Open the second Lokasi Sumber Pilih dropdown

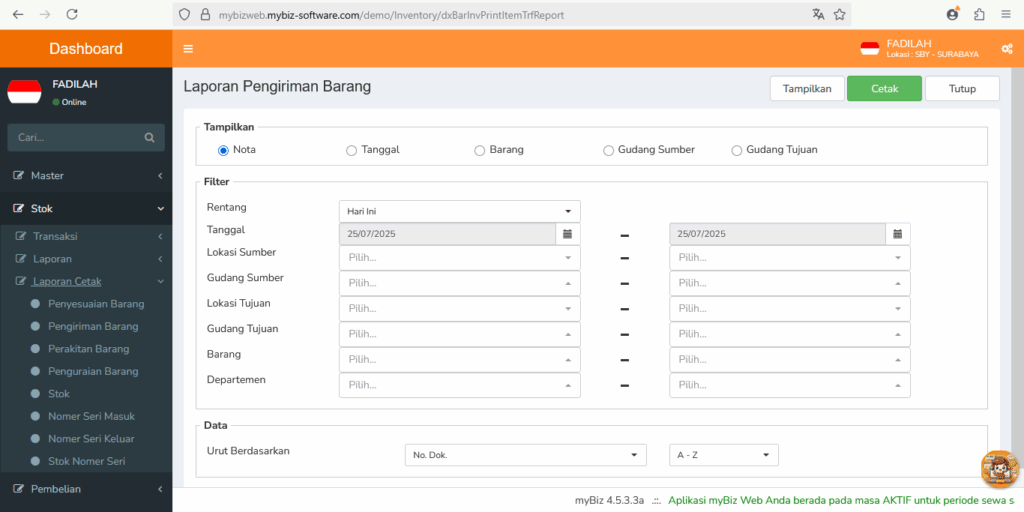[790, 258]
